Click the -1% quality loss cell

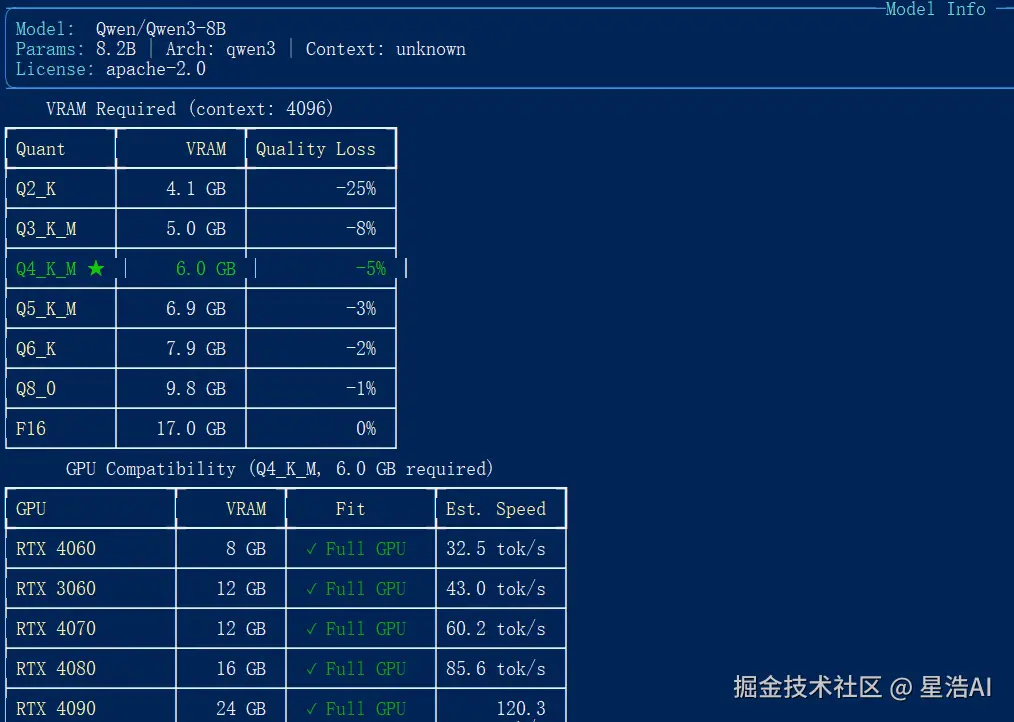(x=361, y=389)
